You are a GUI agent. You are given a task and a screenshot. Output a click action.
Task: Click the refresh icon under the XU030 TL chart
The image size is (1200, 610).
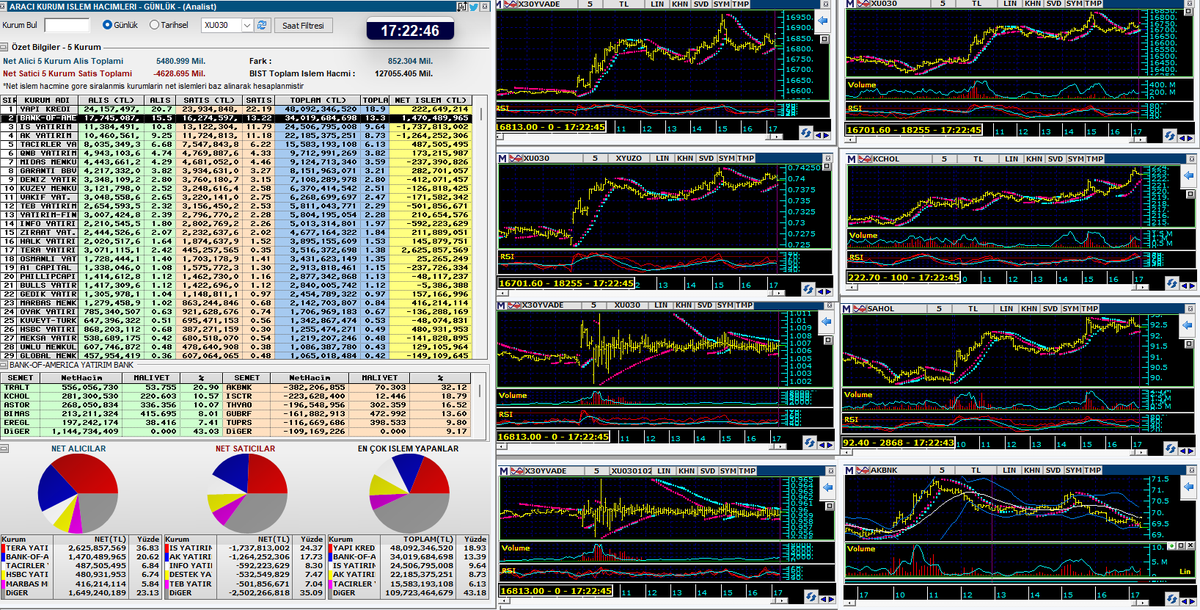coord(1169,136)
